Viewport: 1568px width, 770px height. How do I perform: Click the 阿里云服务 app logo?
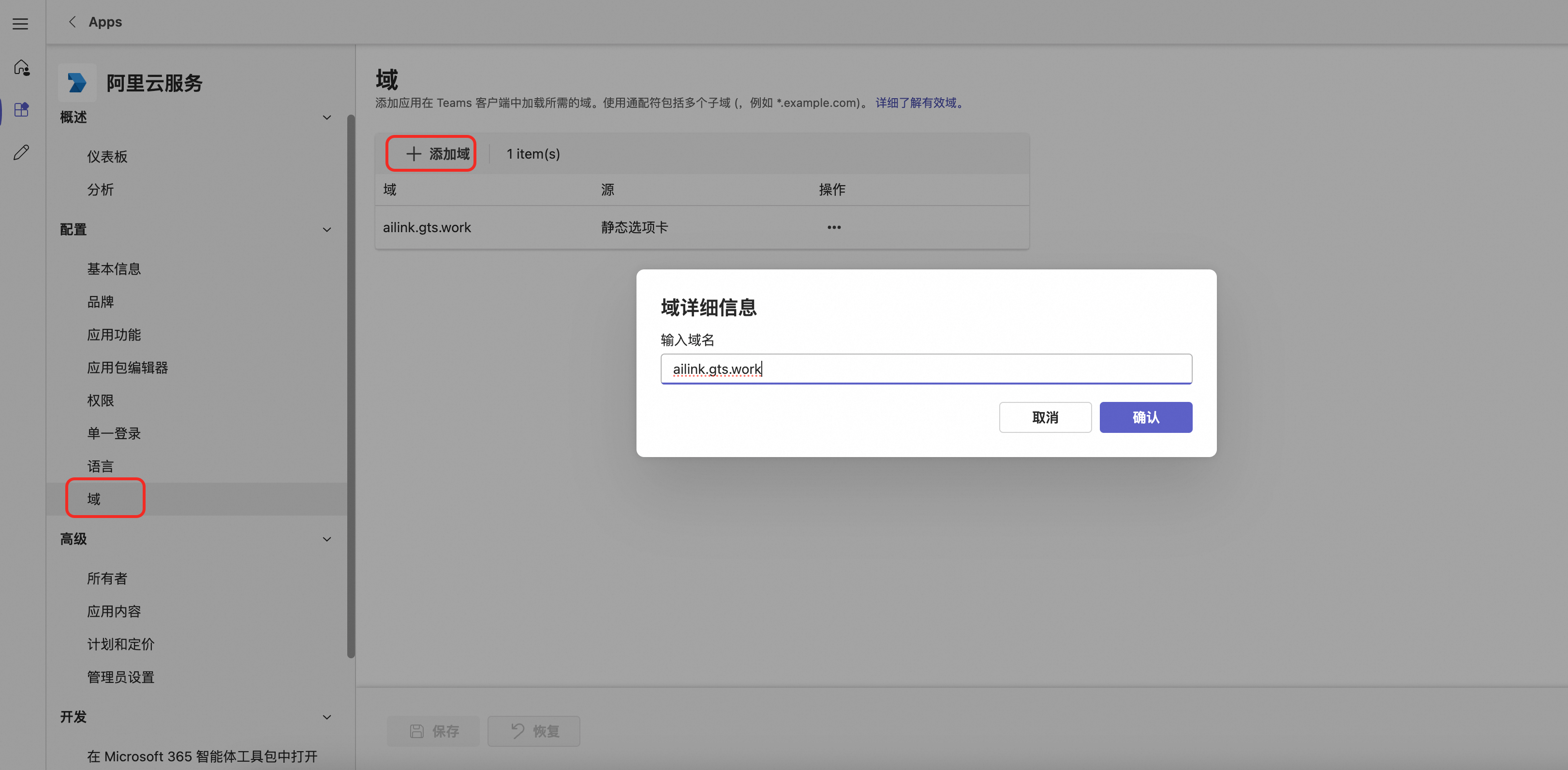click(x=77, y=82)
